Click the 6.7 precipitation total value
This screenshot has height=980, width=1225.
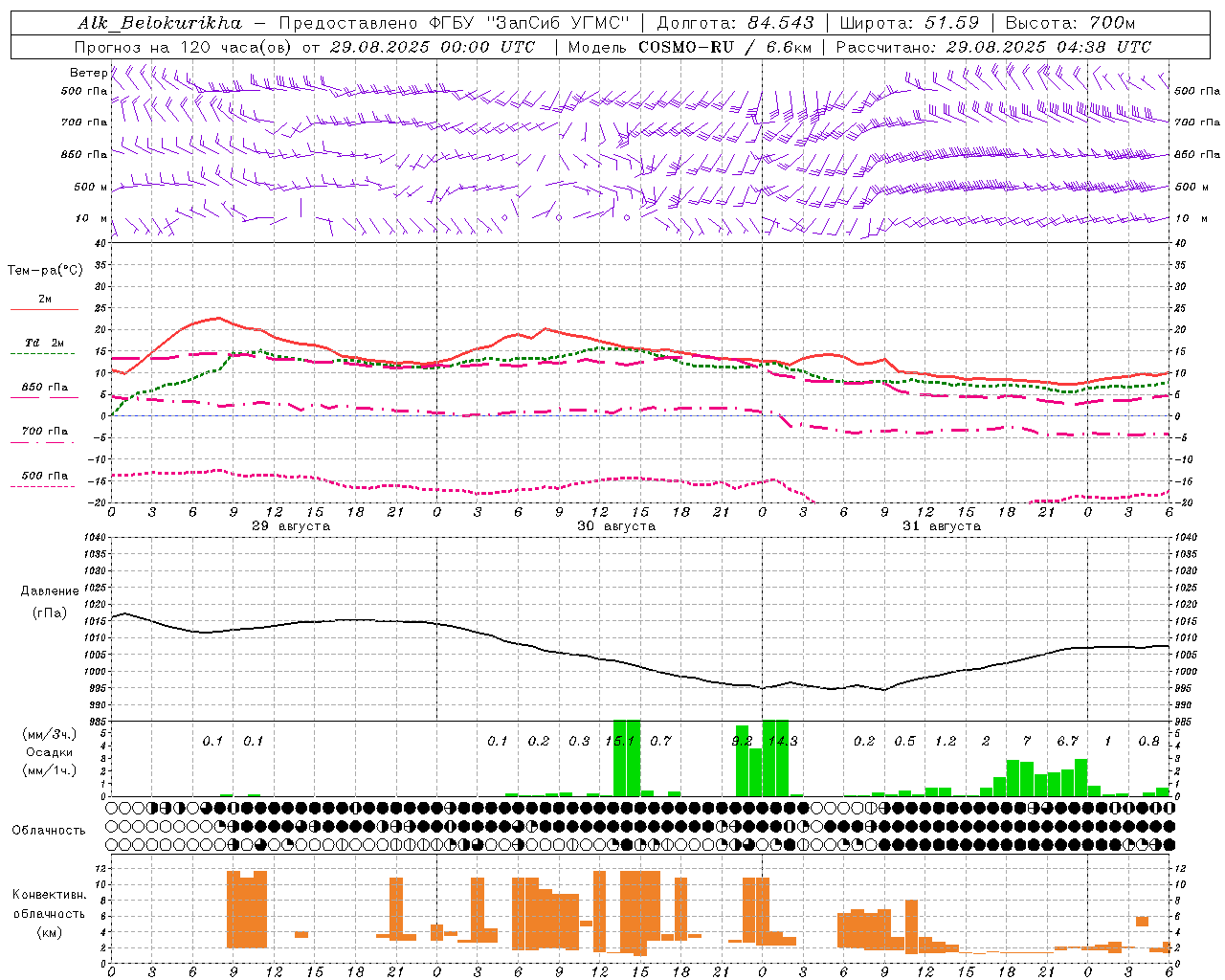[x=1067, y=741]
